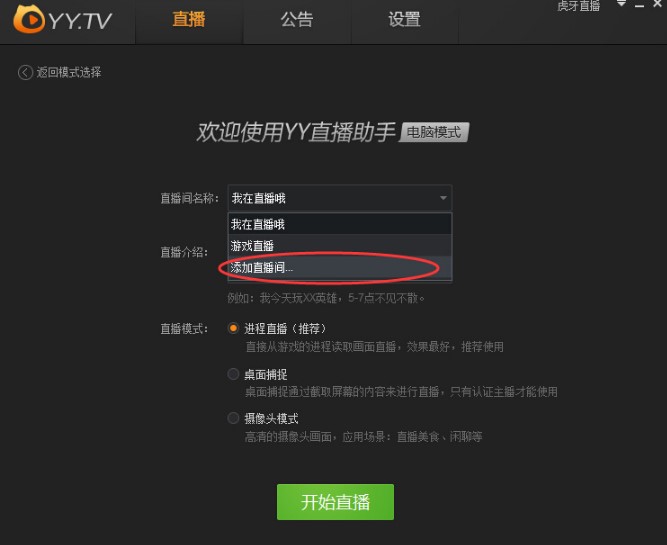Choose 游戏直播 from dropdown list
The image size is (667, 545).
coord(340,245)
